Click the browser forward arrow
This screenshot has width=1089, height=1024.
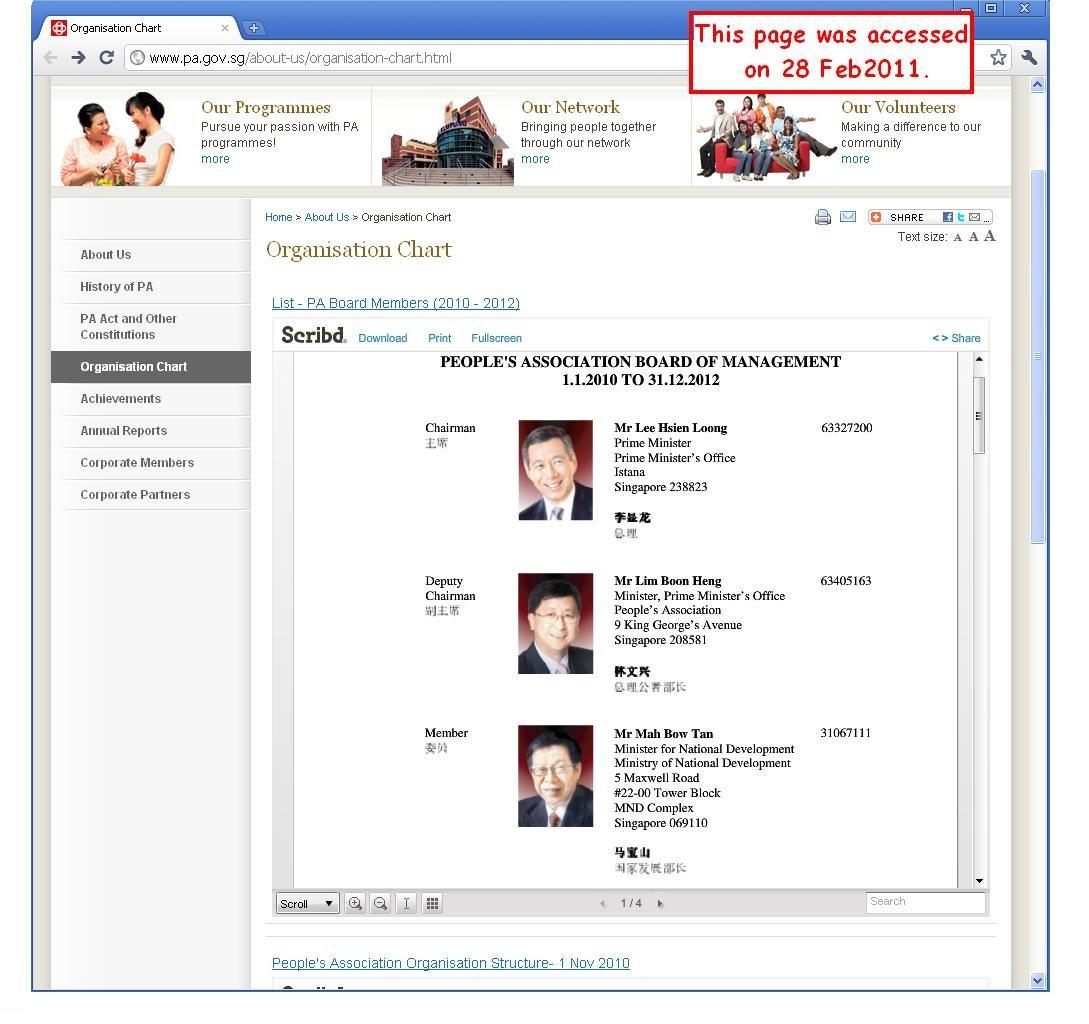tap(78, 58)
